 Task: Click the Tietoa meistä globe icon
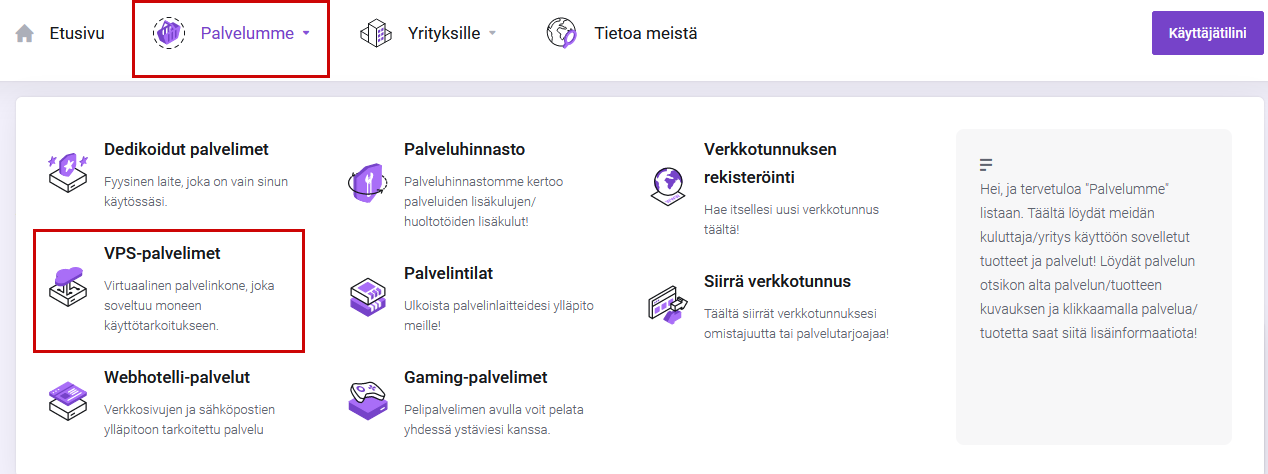coord(562,33)
